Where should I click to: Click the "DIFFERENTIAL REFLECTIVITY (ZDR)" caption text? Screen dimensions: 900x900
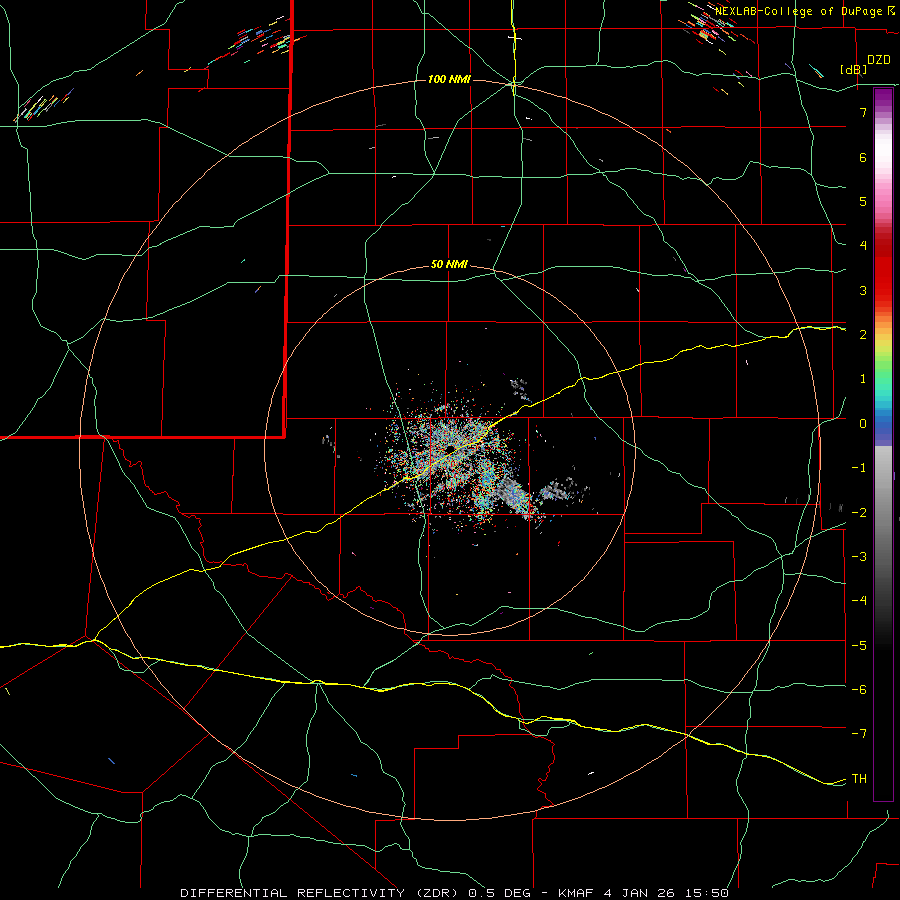pyautogui.click(x=321, y=893)
